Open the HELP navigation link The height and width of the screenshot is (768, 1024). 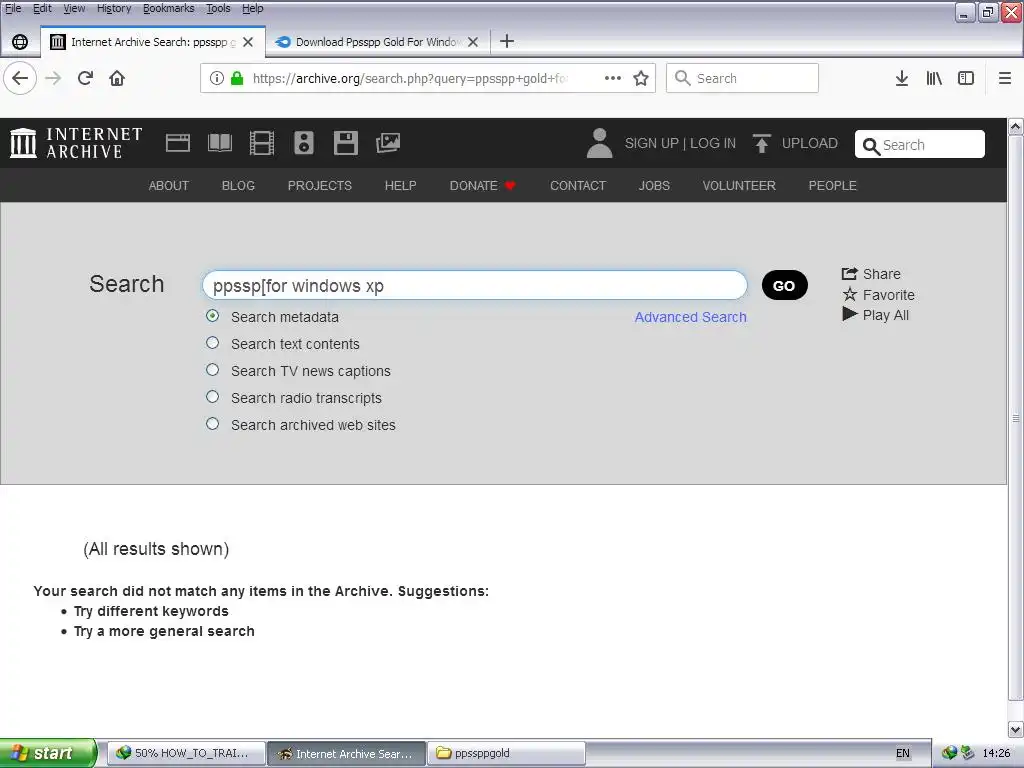click(400, 186)
